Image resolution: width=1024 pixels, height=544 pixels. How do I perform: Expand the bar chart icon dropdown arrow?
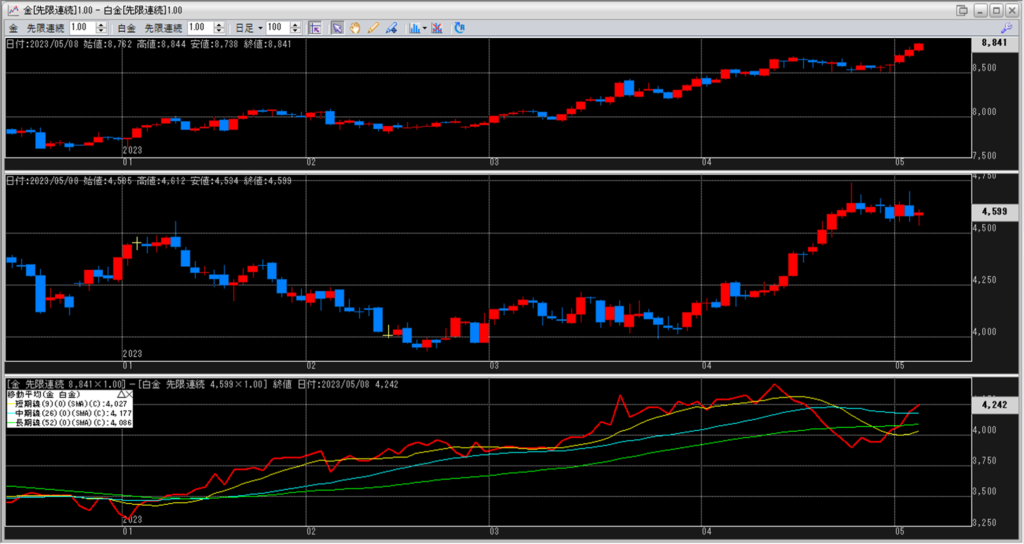425,28
